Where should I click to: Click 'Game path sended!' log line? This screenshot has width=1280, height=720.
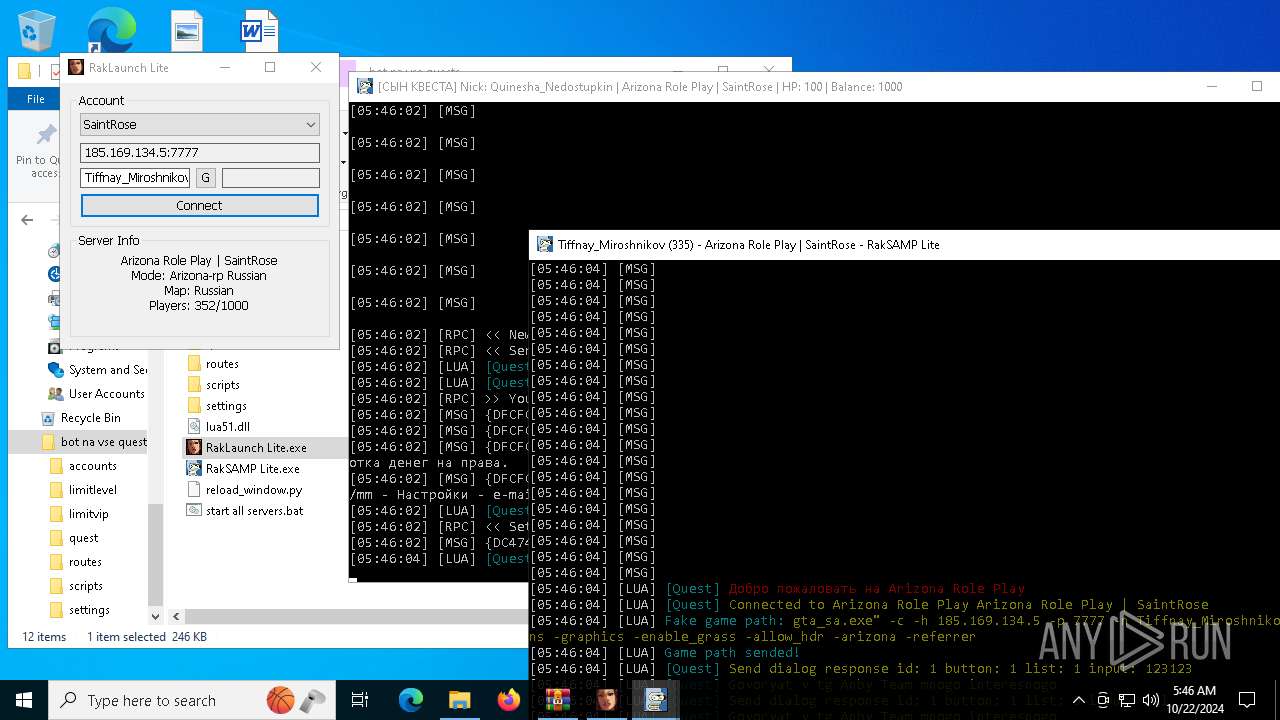(x=732, y=653)
